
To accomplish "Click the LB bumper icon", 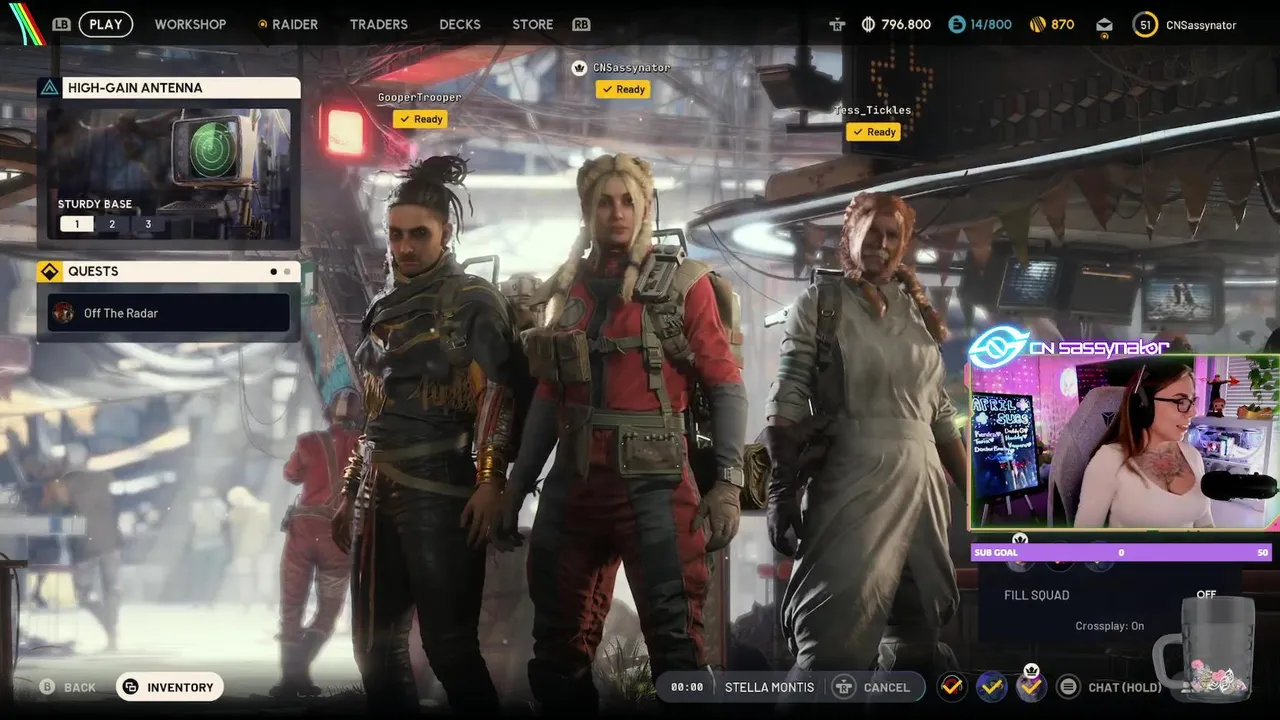I will point(62,24).
